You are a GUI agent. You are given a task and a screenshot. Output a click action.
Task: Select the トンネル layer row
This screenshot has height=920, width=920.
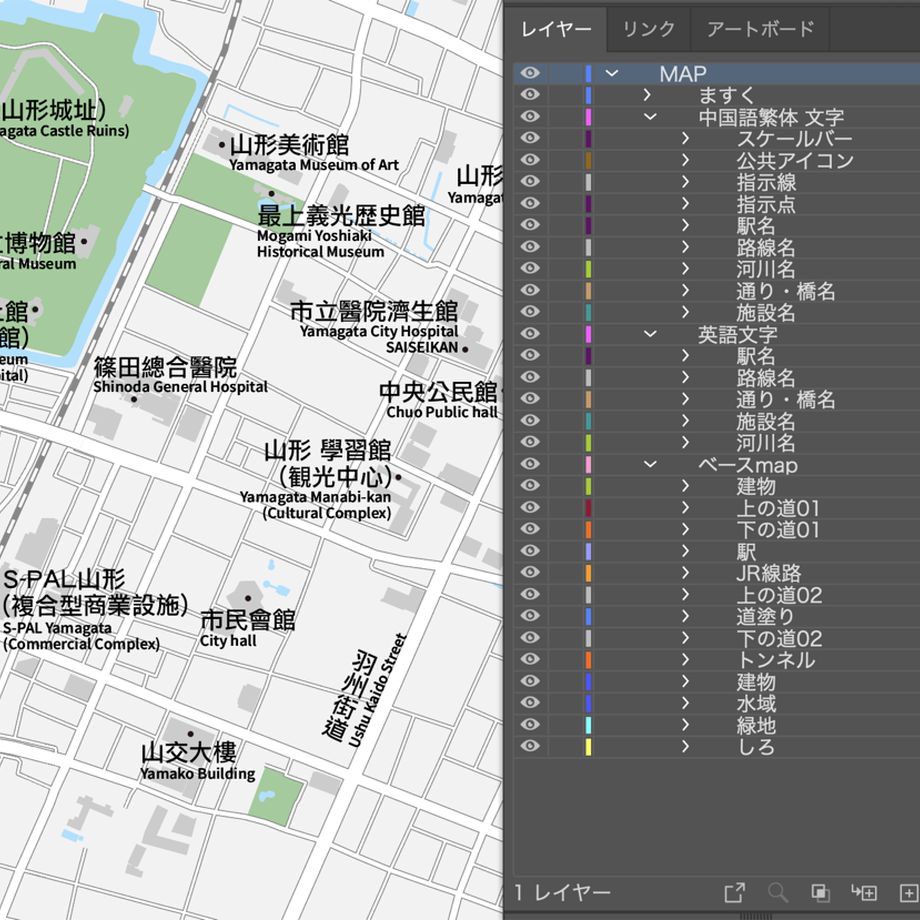[x=716, y=659]
